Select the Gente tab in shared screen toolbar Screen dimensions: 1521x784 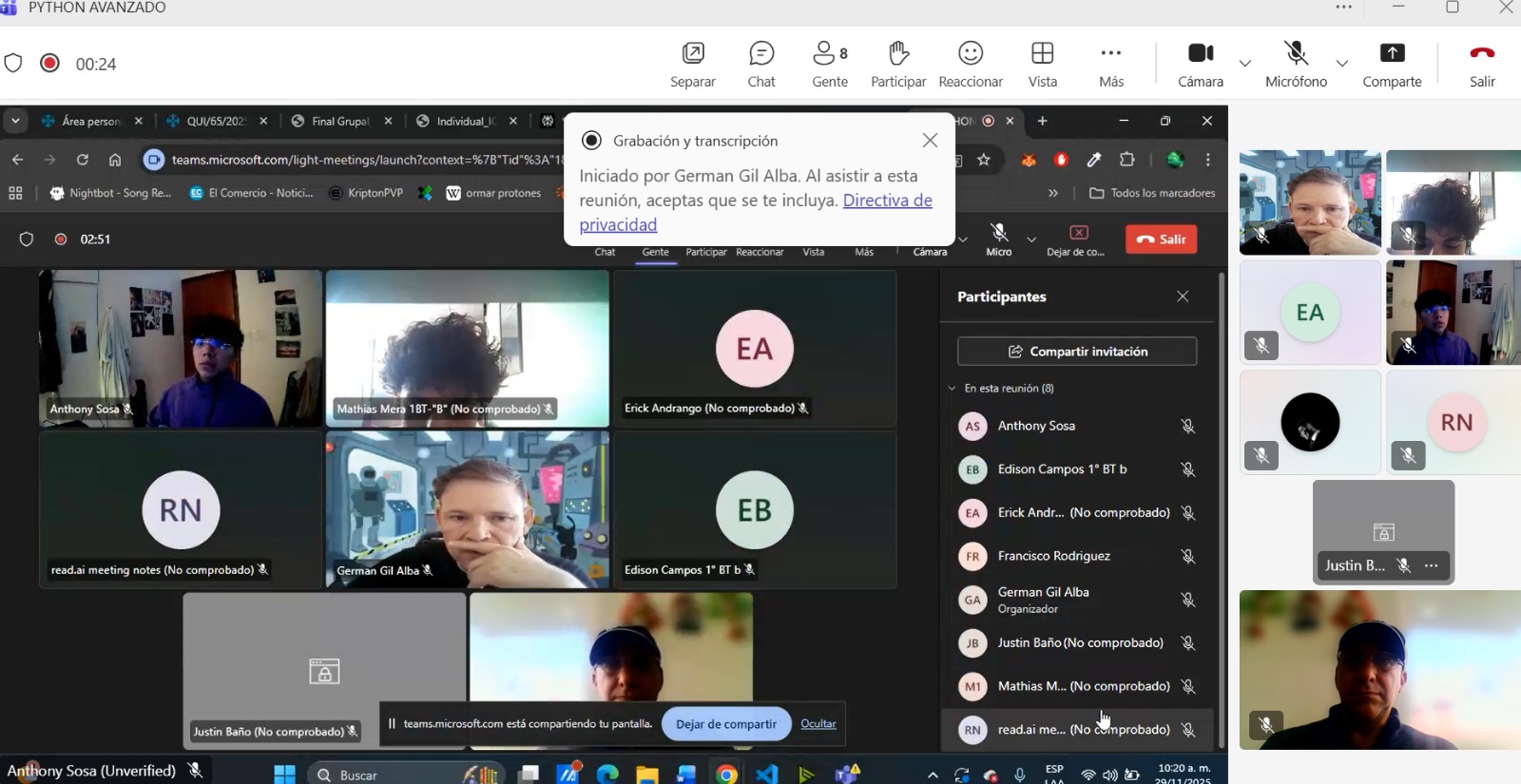click(656, 252)
